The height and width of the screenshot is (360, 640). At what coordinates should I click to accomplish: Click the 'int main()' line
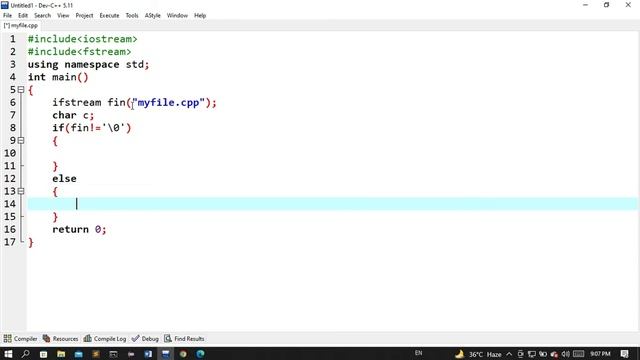tap(58, 77)
